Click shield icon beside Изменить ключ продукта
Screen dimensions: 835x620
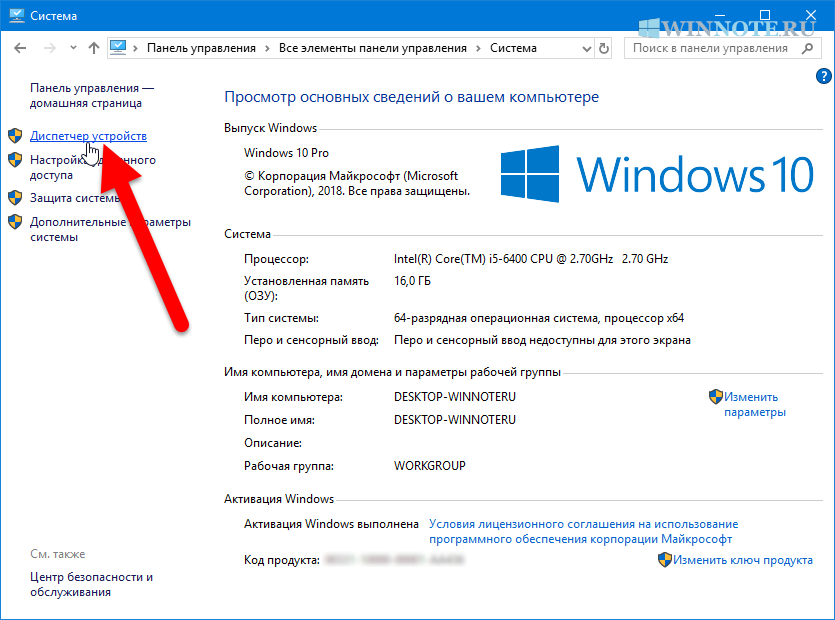(x=665, y=559)
